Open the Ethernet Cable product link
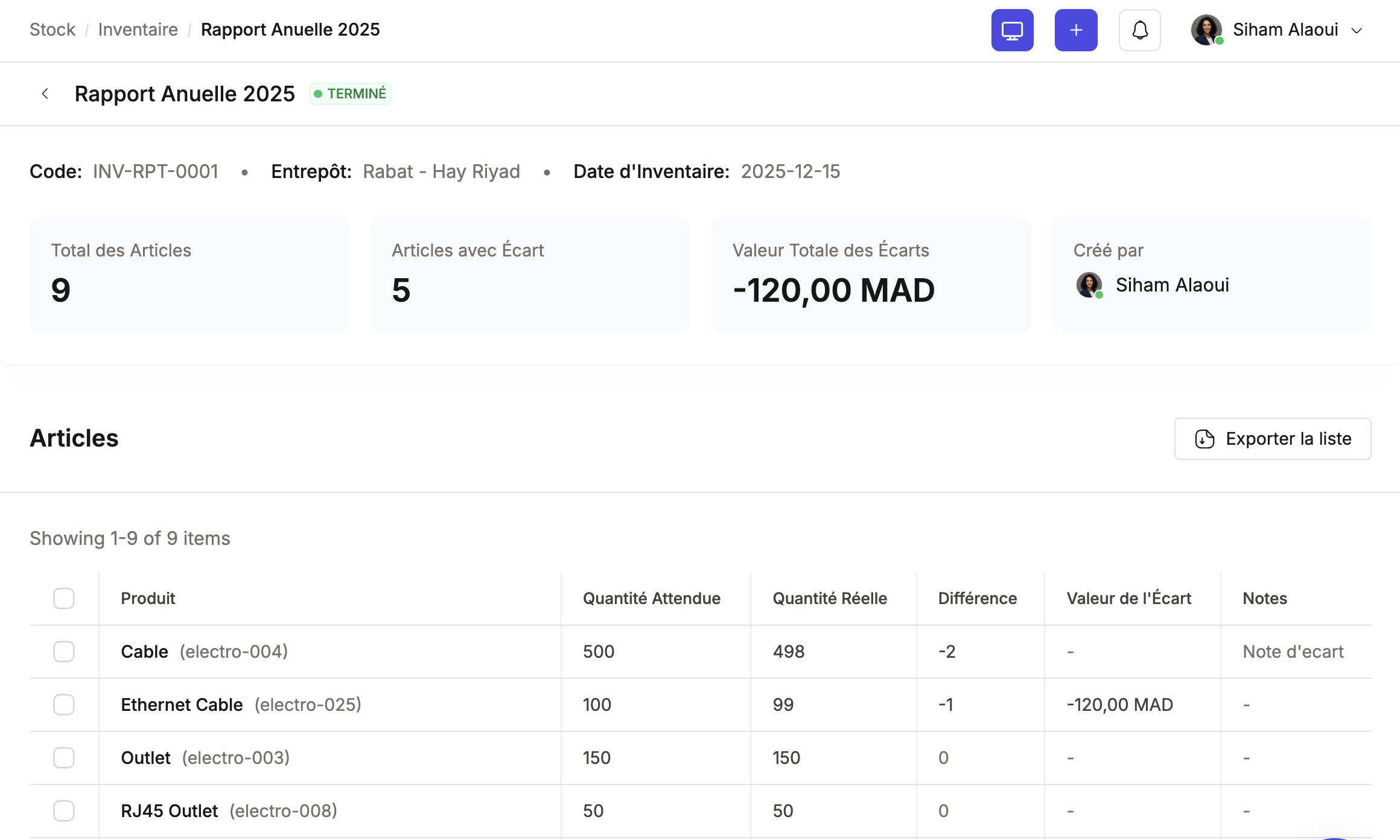Screen dimensions: 1400x840 point(182,705)
